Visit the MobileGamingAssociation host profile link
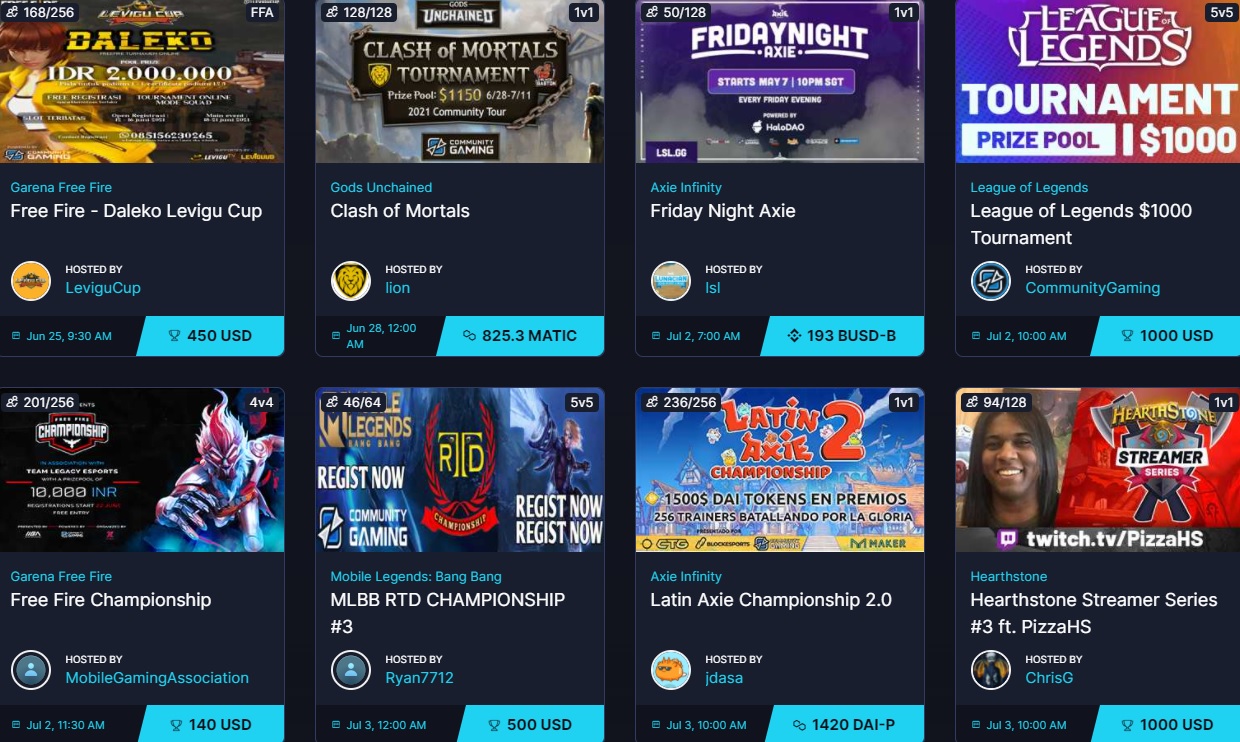 click(157, 678)
